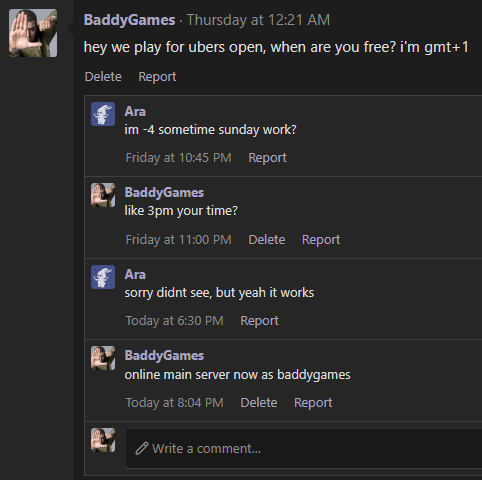Click the Thursday at 12:21 AM timestamp
Screen dimensions: 482x480
[x=258, y=20]
